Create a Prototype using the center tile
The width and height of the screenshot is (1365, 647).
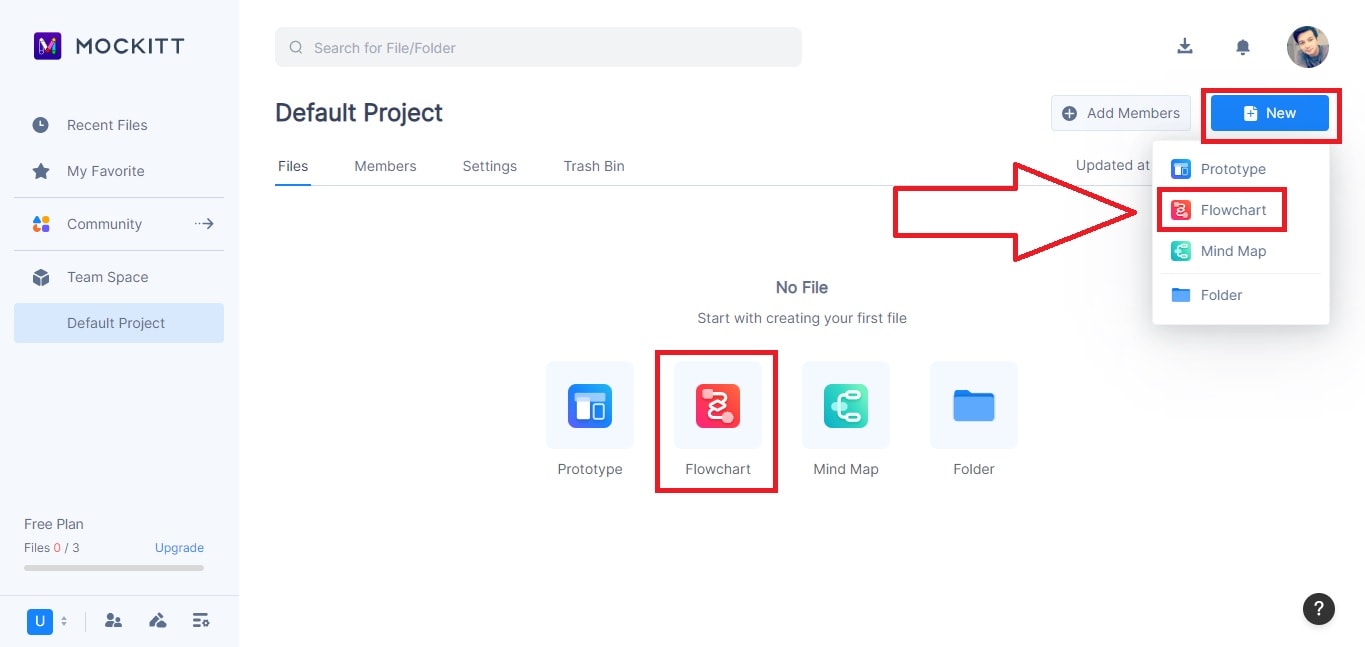click(x=590, y=405)
